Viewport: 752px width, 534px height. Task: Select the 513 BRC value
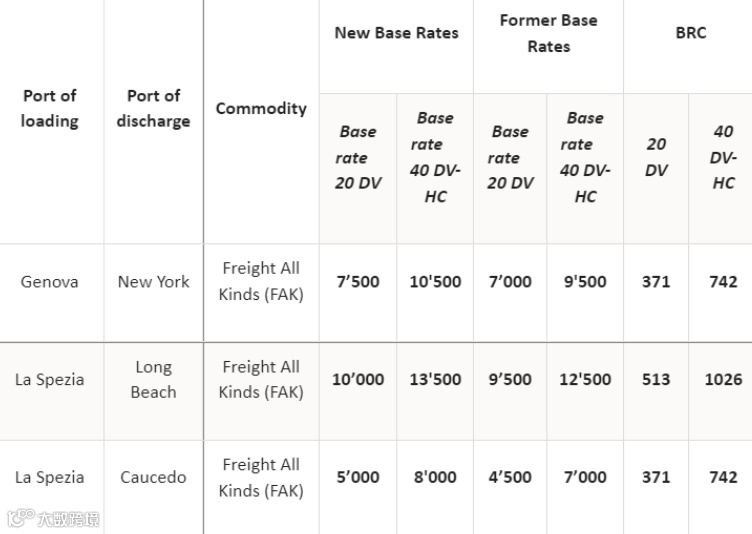tap(656, 380)
